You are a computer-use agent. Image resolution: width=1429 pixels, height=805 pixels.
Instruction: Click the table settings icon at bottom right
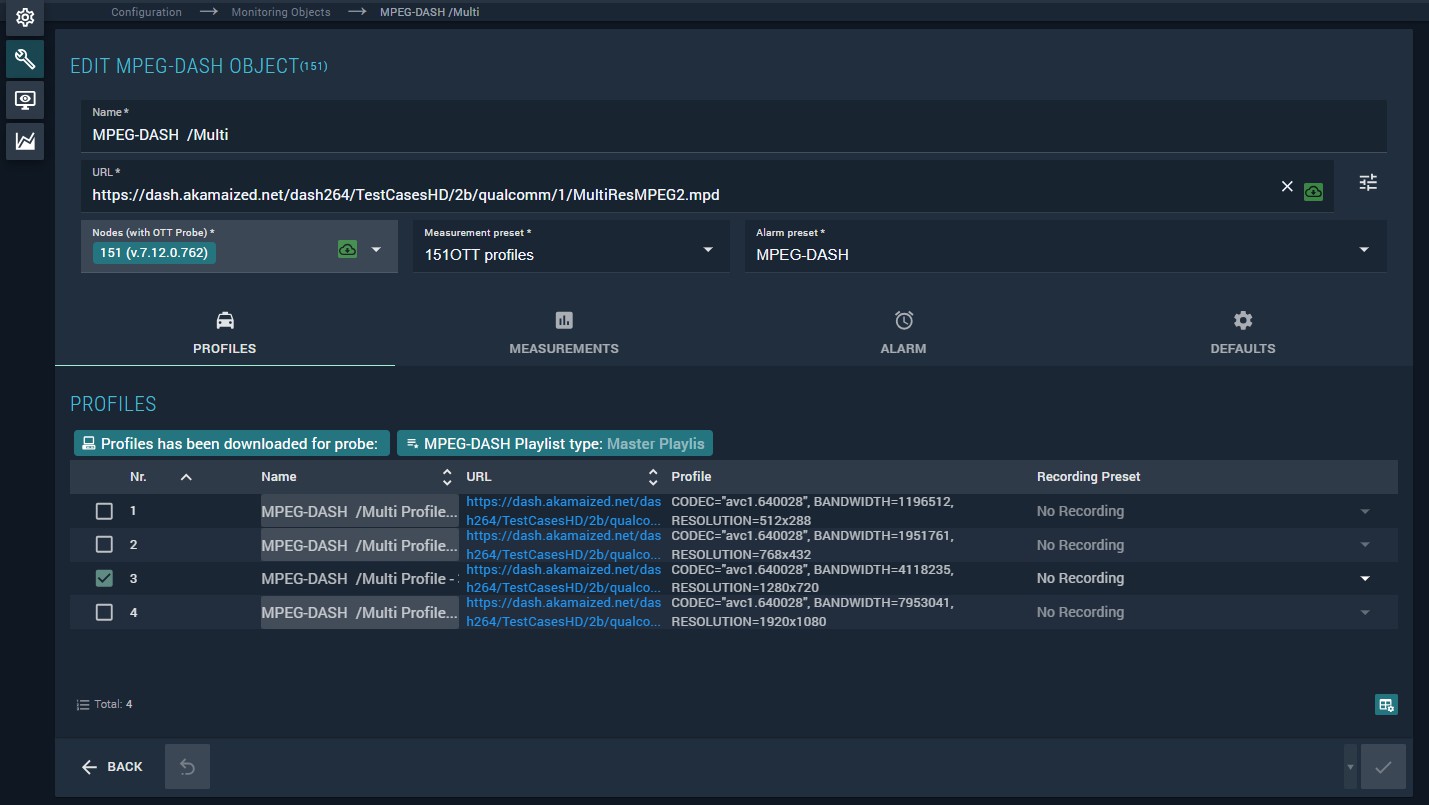(x=1385, y=705)
